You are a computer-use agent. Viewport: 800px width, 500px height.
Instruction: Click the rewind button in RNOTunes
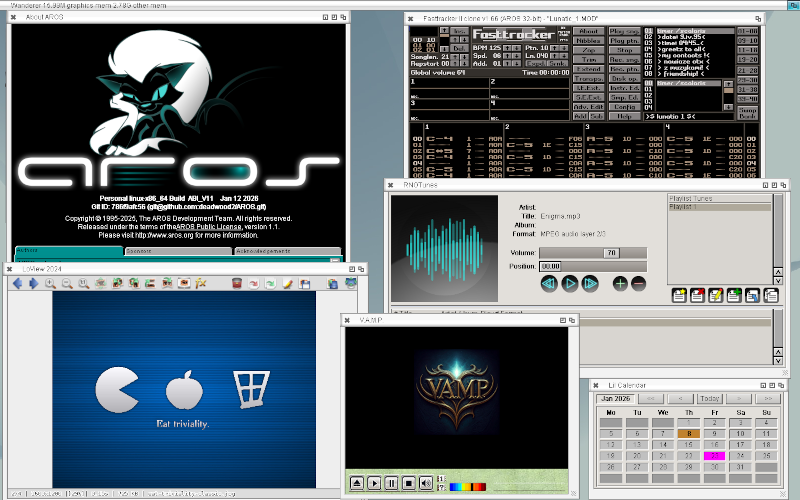click(549, 284)
